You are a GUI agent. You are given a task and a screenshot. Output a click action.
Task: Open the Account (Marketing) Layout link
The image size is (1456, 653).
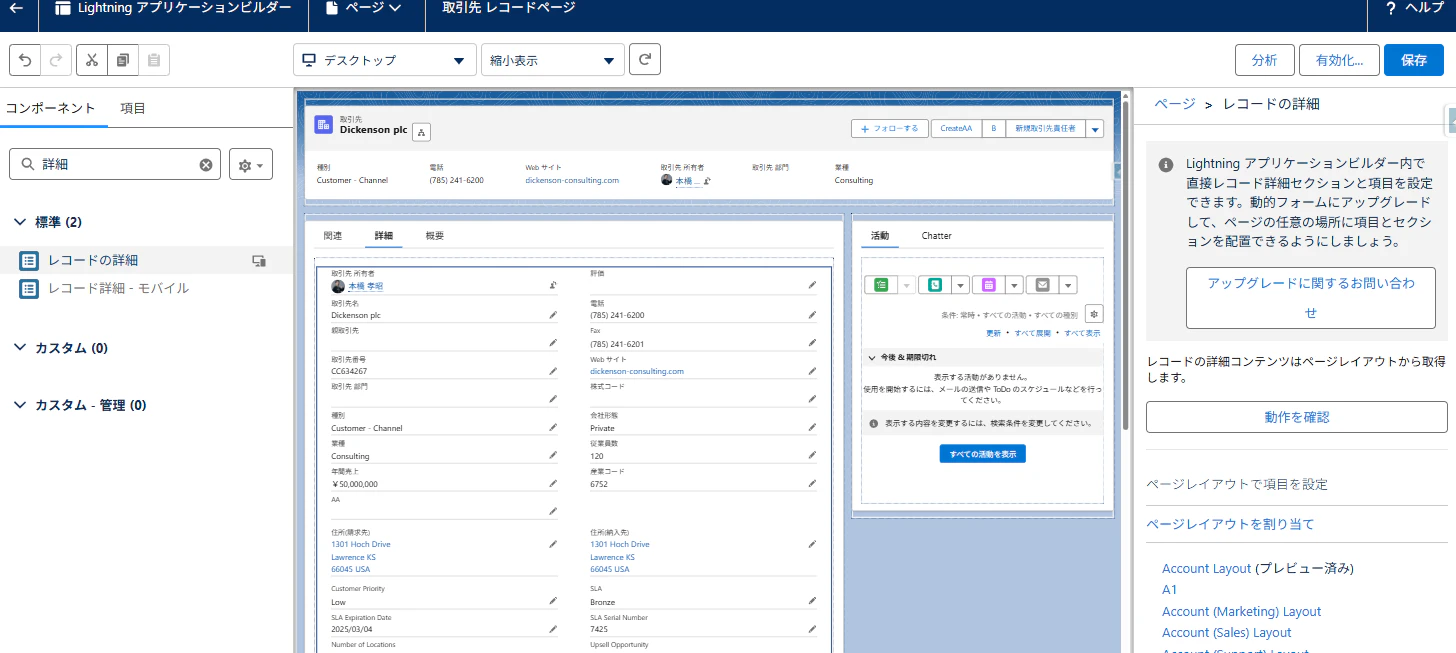[1241, 611]
